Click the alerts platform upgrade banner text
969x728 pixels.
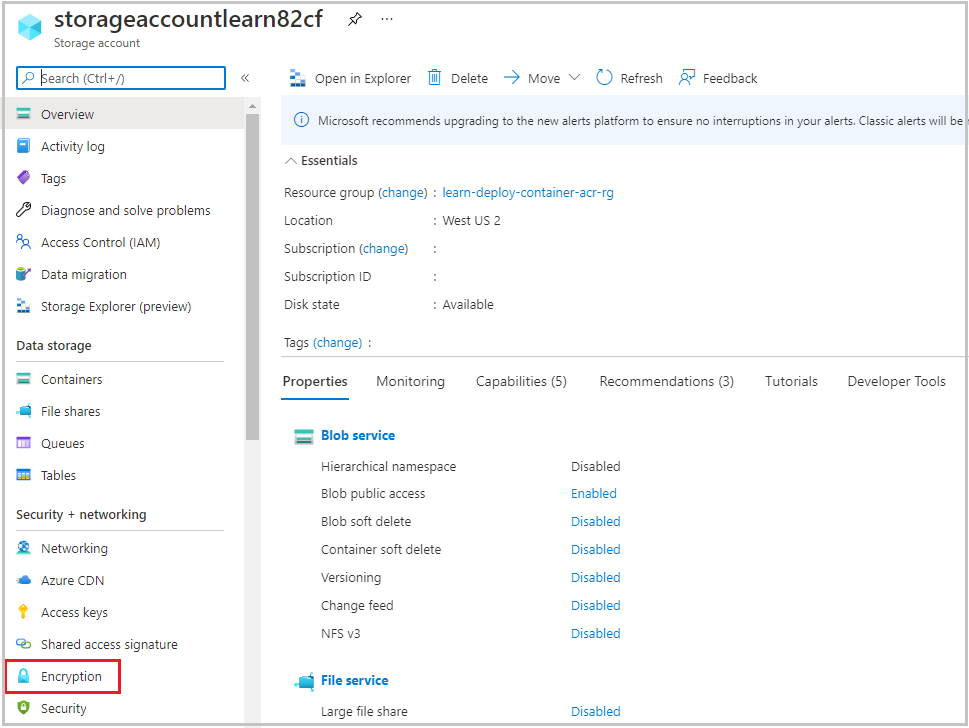(x=640, y=121)
